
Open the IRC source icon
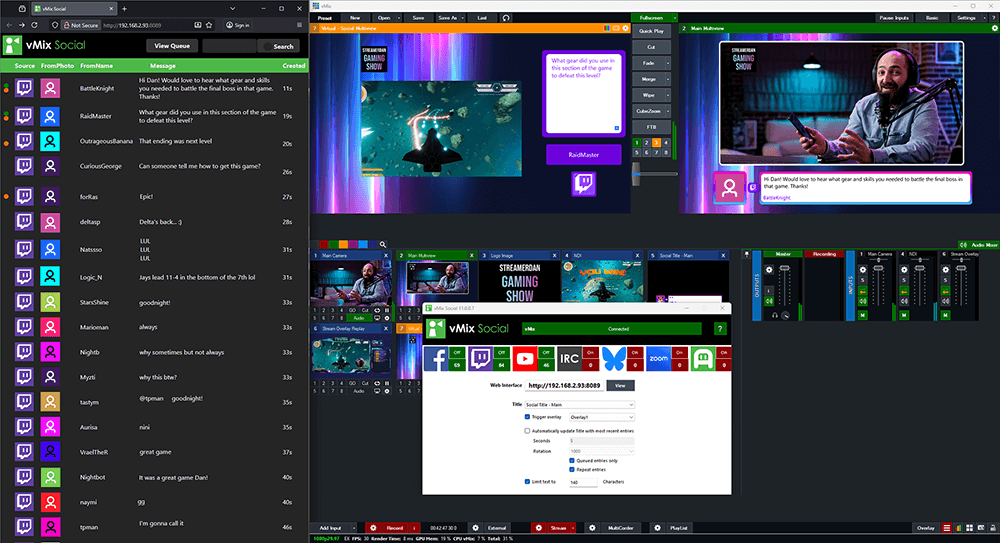(568, 358)
